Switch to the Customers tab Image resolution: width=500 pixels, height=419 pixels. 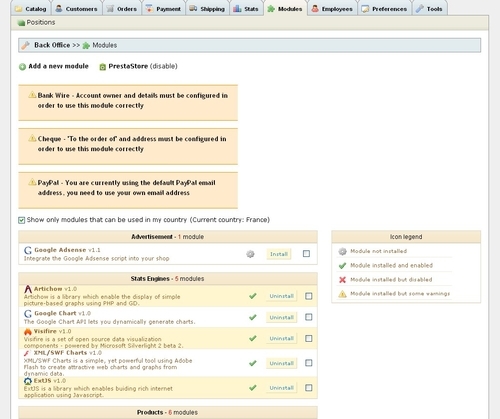(77, 9)
